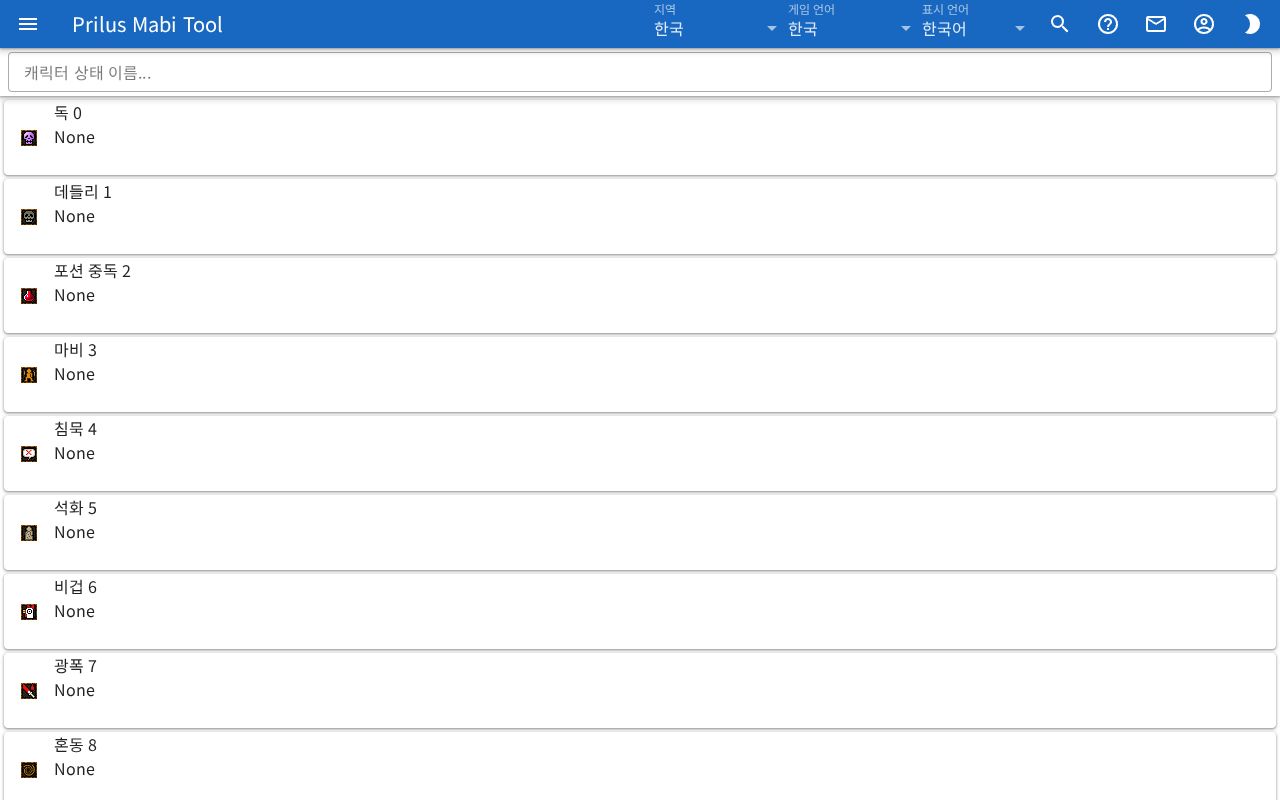The image size is (1280, 800).
Task: Expand the 지역 region dropdown
Action: pyautogui.click(x=716, y=22)
